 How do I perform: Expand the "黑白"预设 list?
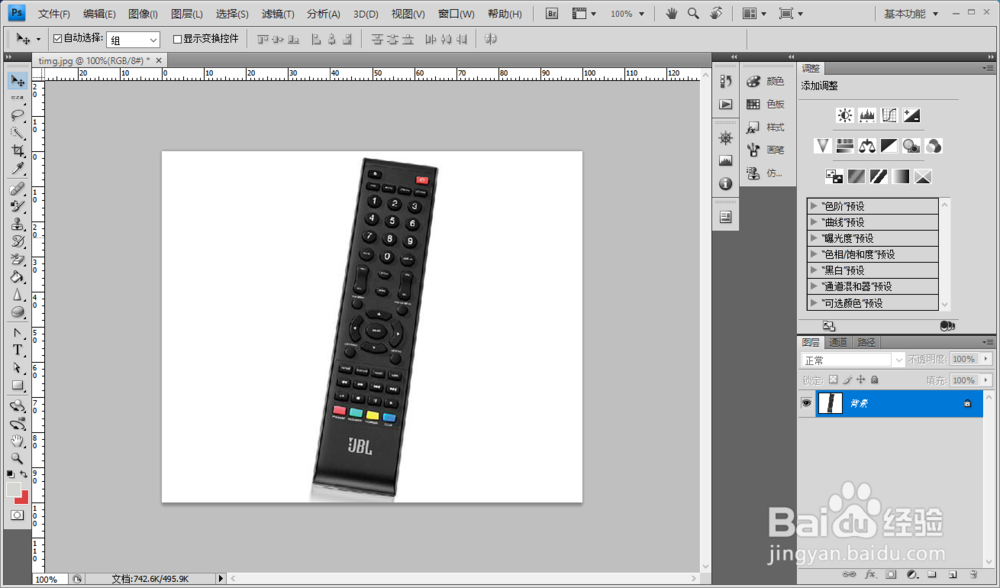pos(813,270)
